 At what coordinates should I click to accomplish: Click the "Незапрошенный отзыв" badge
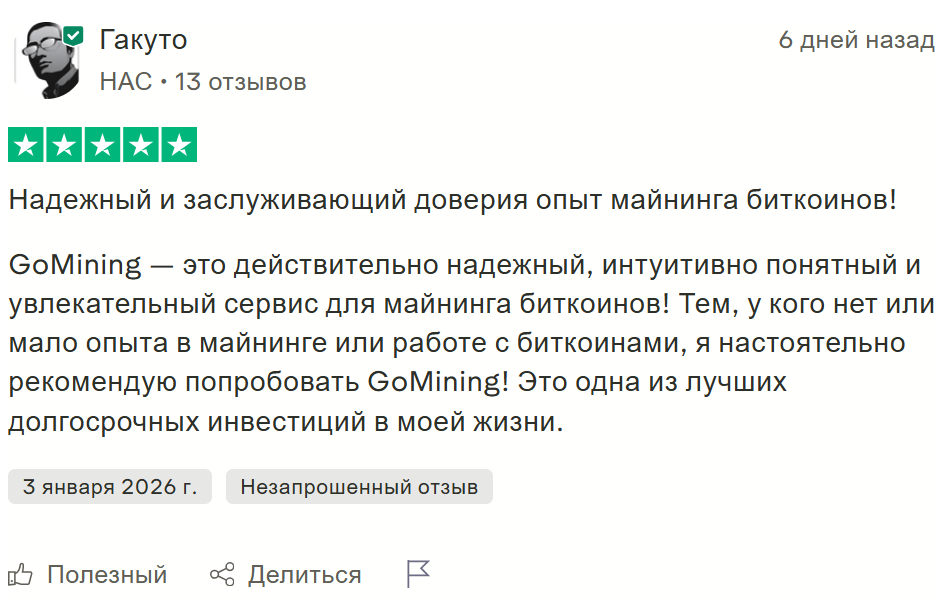pyautogui.click(x=359, y=487)
